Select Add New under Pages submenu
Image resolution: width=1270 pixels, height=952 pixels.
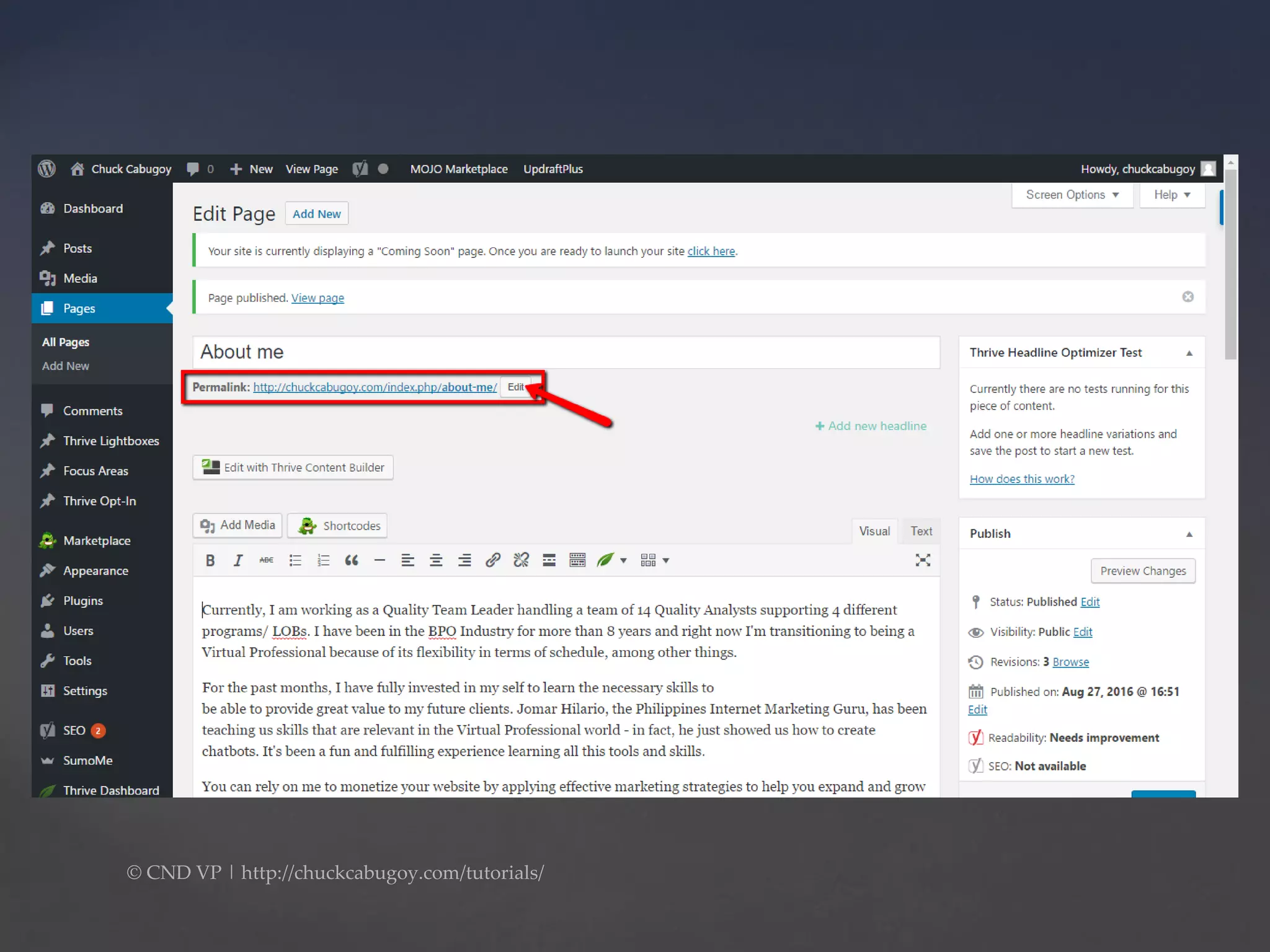(66, 366)
